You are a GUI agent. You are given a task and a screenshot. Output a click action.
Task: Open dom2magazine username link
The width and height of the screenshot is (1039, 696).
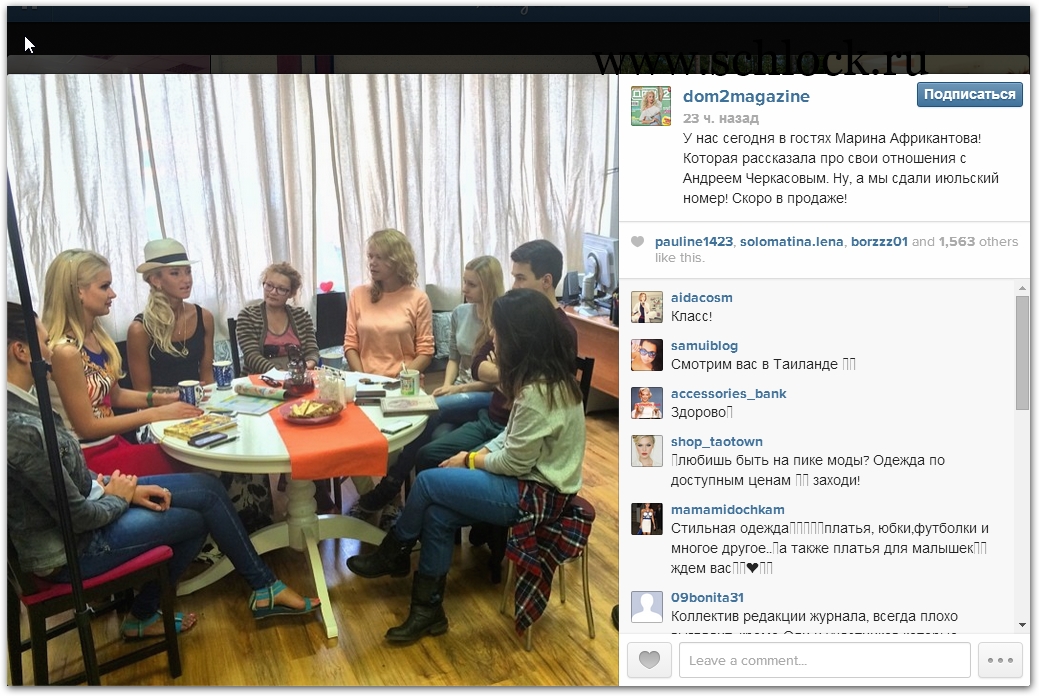(x=746, y=96)
